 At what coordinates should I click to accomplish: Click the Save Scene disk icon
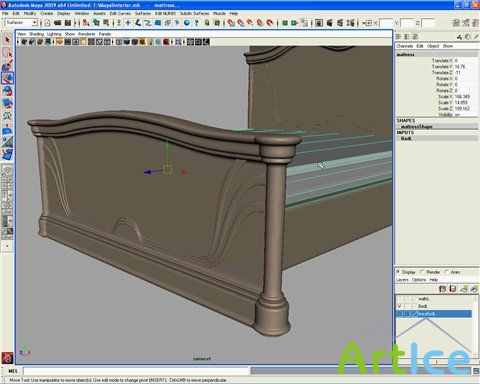(x=68, y=23)
